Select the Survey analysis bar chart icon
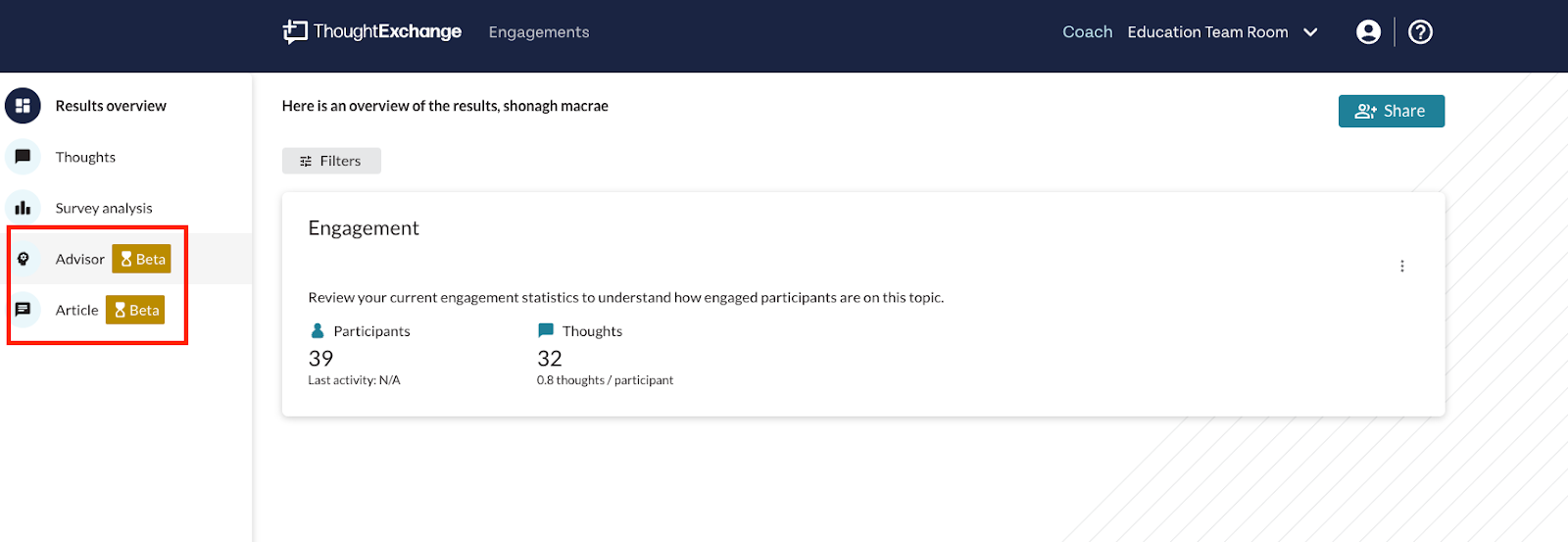This screenshot has height=542, width=1568. (23, 208)
